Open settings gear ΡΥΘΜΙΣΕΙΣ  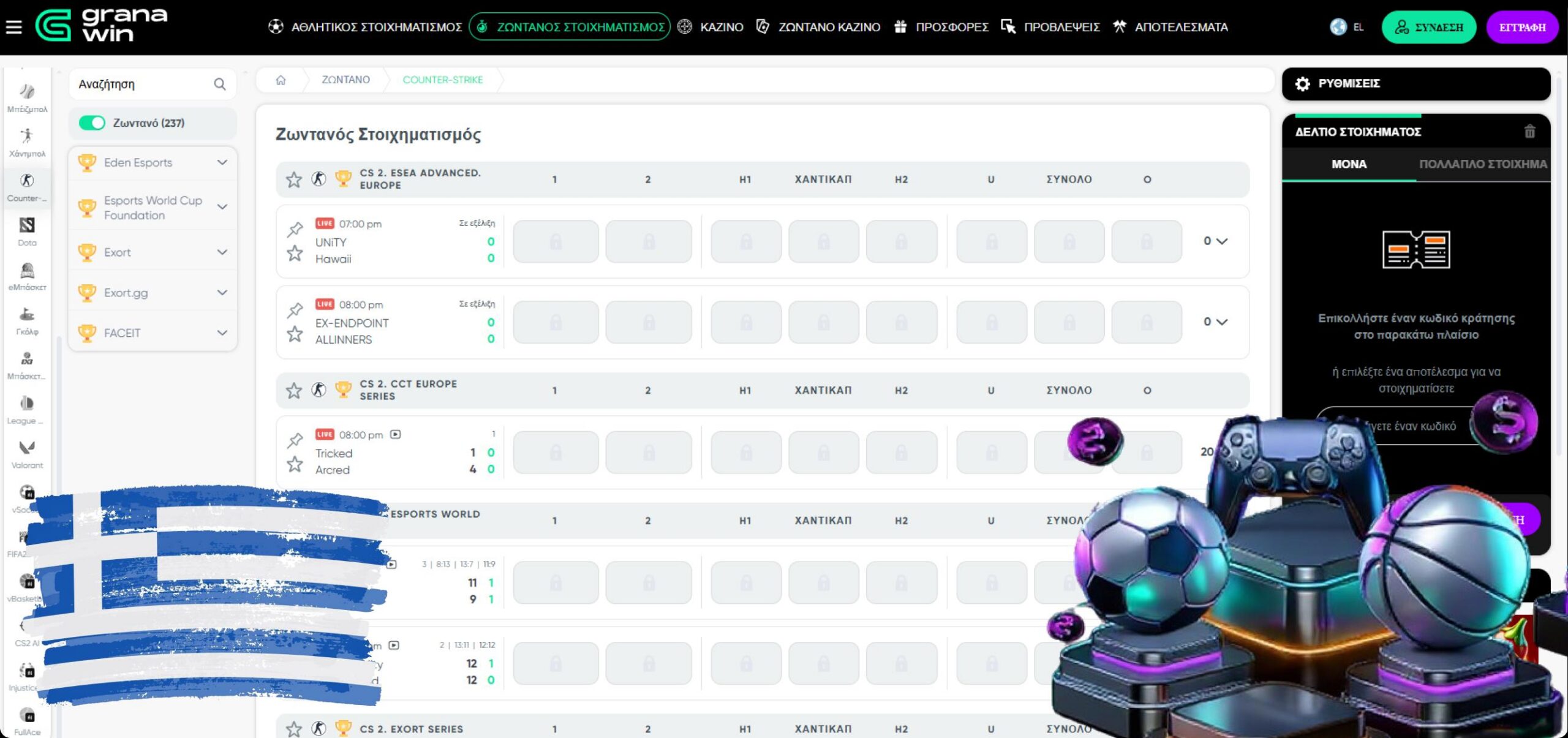pyautogui.click(x=1303, y=83)
